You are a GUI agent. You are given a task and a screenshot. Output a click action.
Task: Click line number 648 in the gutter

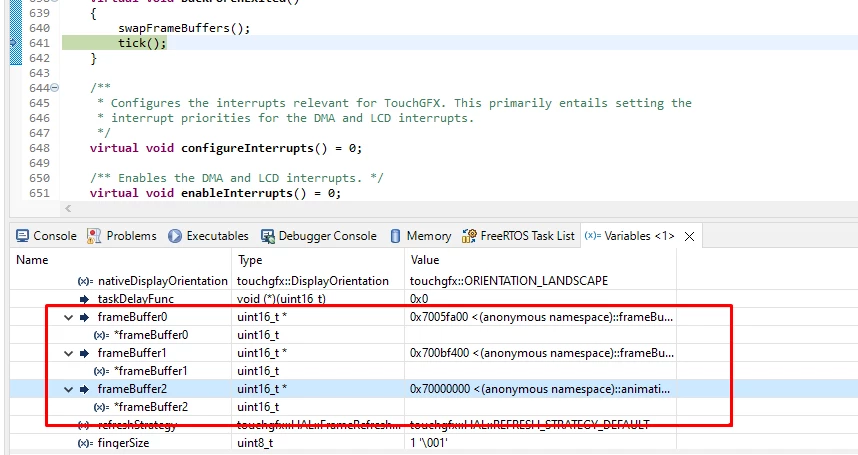point(39,148)
